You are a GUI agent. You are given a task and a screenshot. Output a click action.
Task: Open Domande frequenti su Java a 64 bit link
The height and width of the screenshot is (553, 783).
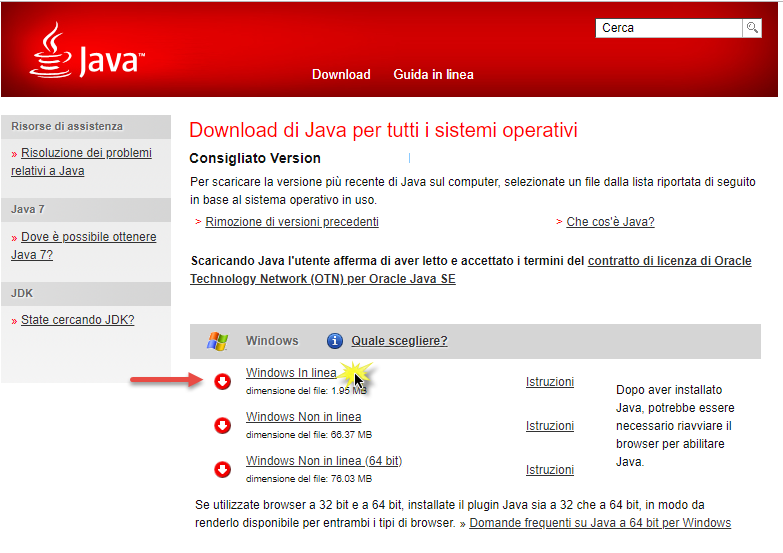pos(600,523)
